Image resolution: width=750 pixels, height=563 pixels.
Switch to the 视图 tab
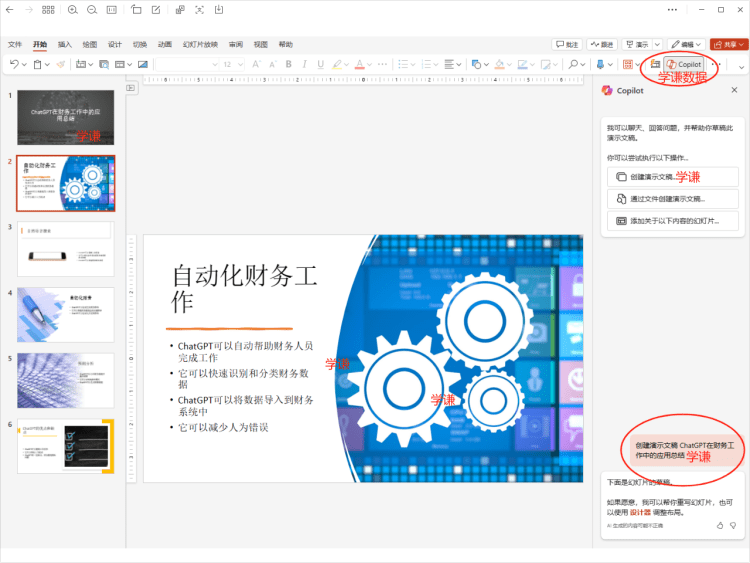(x=260, y=44)
